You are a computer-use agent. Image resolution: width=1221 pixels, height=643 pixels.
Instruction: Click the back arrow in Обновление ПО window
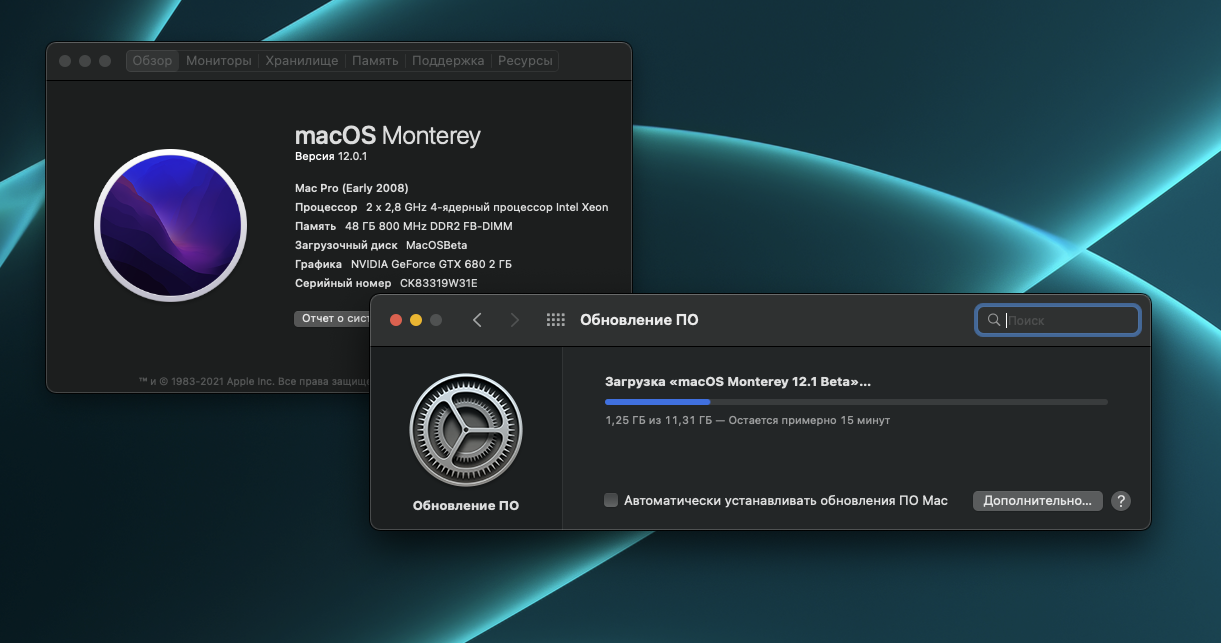(x=477, y=320)
